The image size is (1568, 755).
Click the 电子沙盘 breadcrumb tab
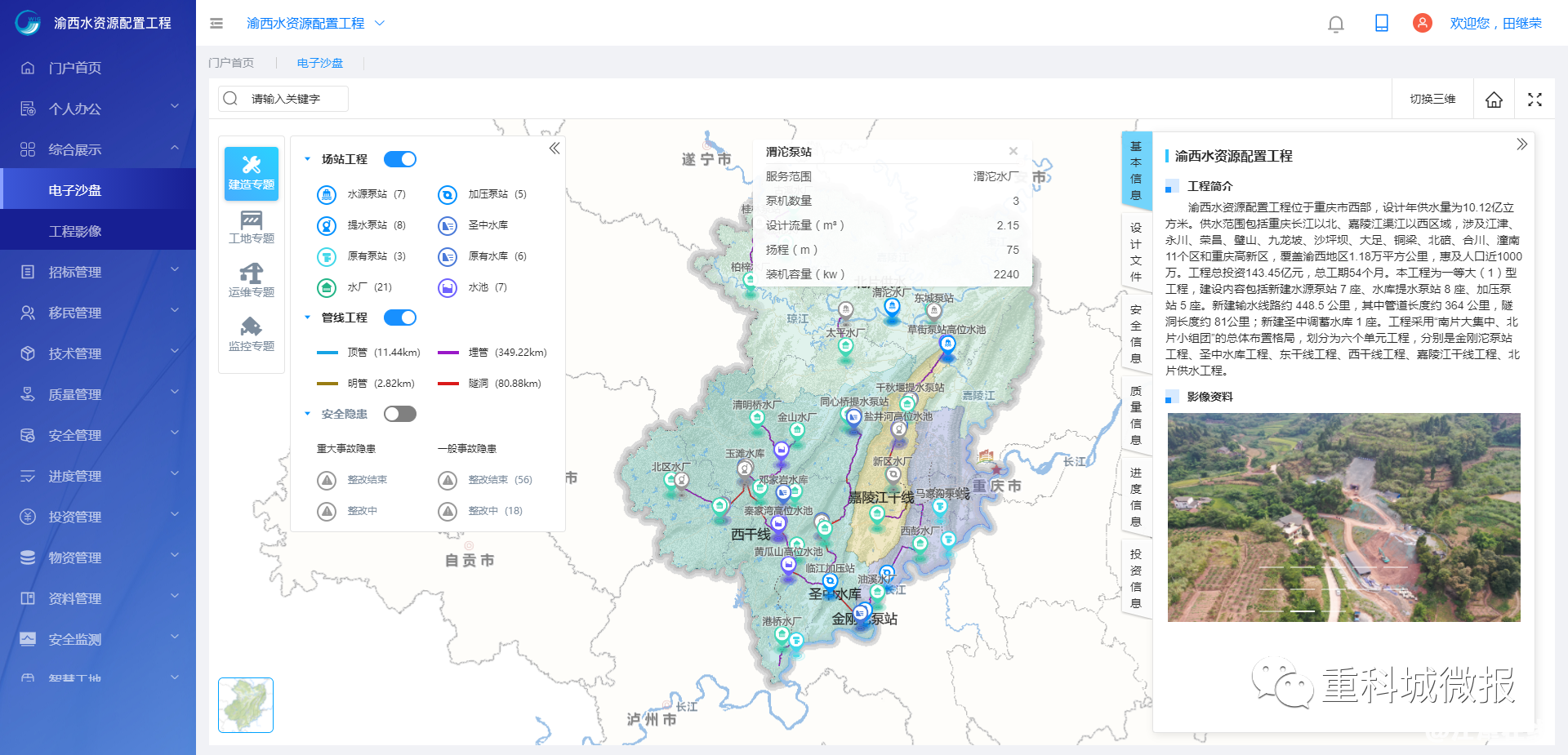(320, 63)
